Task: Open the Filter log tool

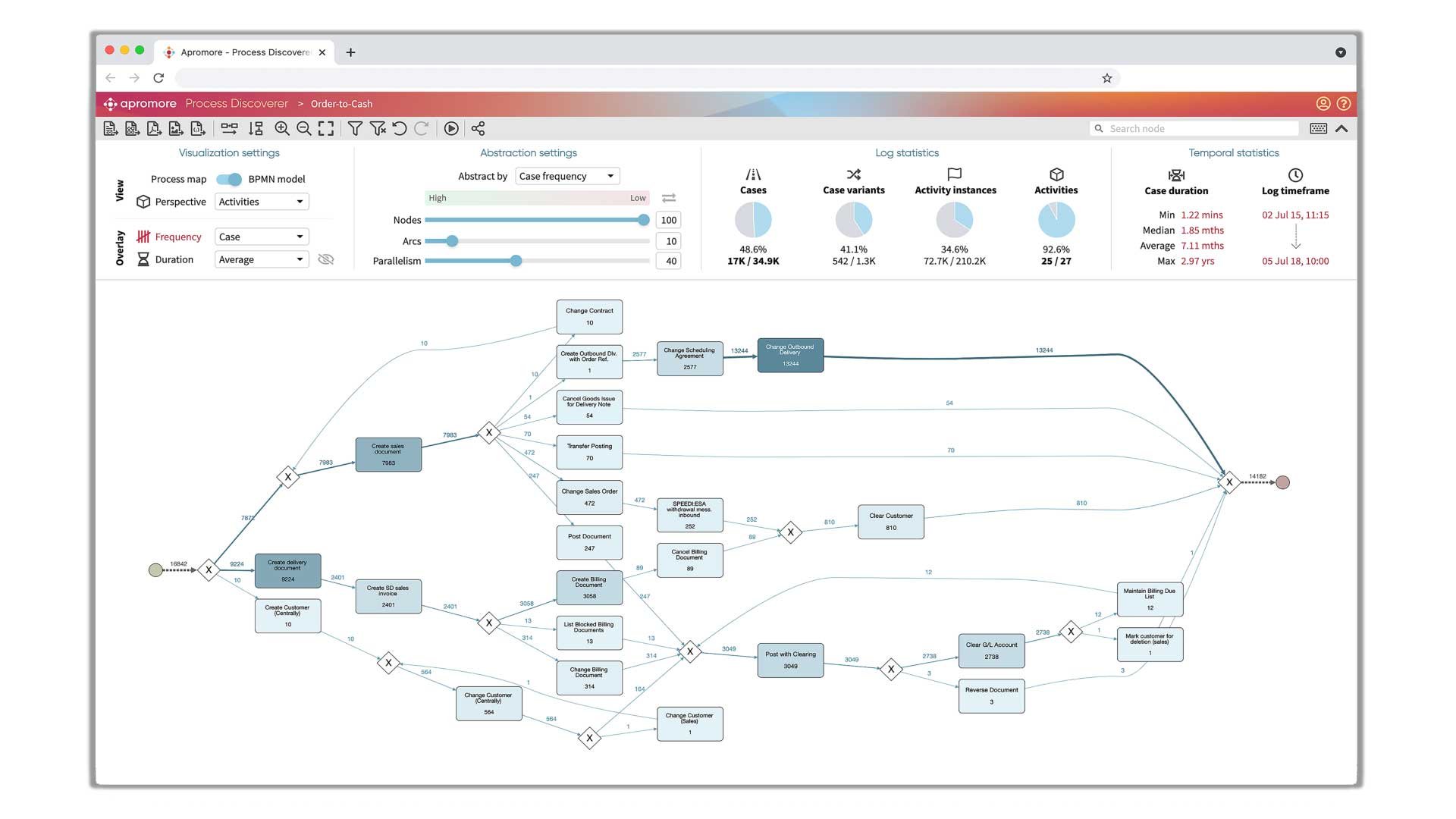Action: point(354,129)
